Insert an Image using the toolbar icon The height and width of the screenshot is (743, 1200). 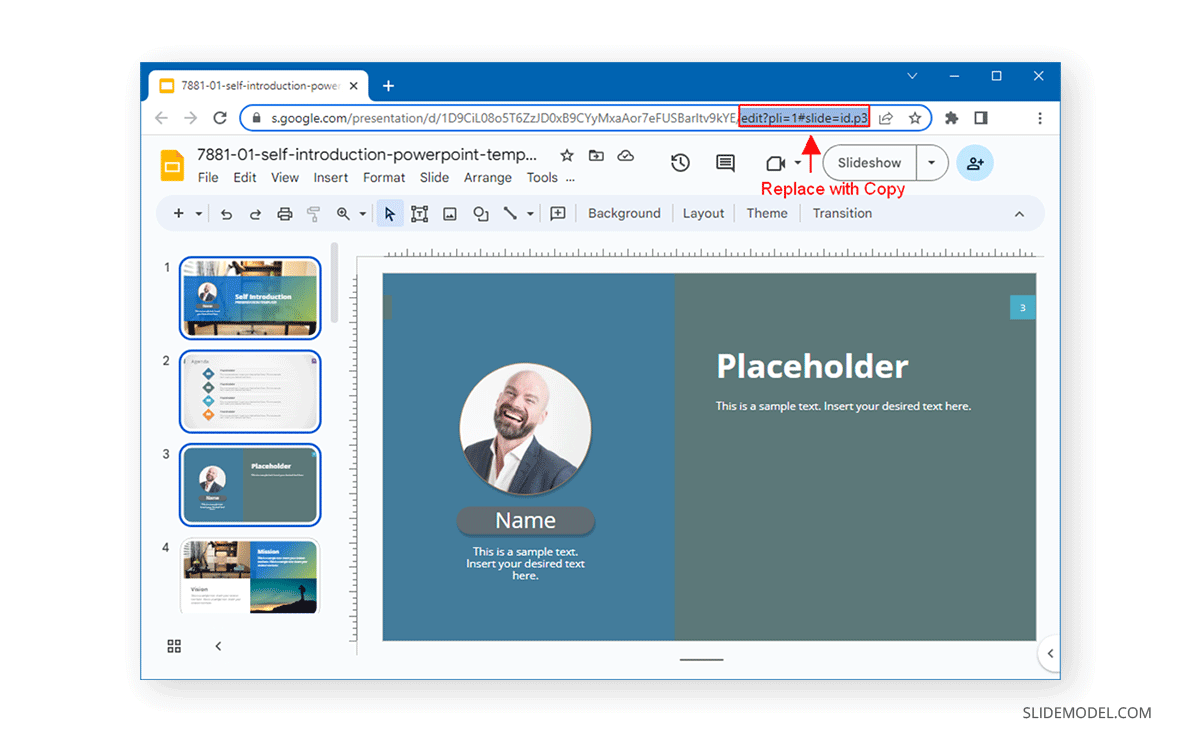450,213
